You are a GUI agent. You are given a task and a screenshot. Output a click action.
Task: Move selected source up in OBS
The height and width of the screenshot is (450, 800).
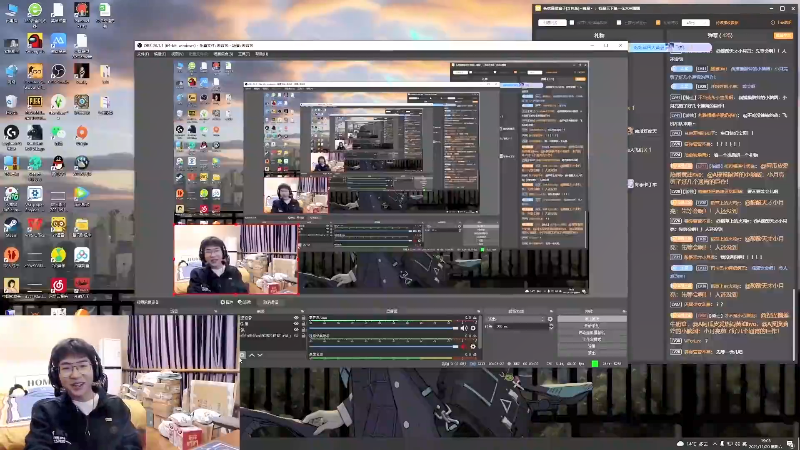(252, 355)
